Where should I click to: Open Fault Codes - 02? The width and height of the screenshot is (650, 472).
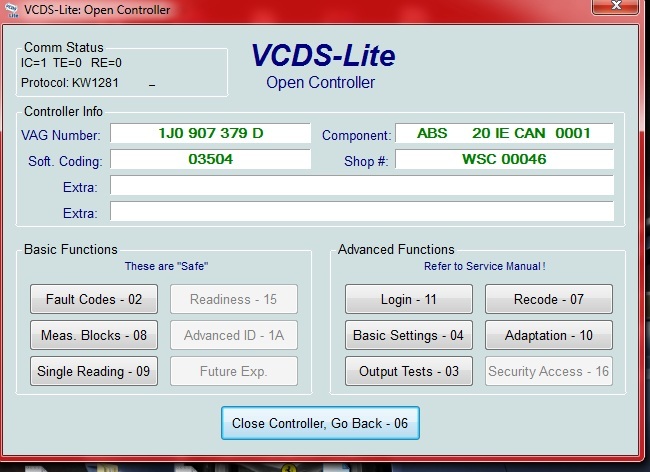tap(93, 299)
